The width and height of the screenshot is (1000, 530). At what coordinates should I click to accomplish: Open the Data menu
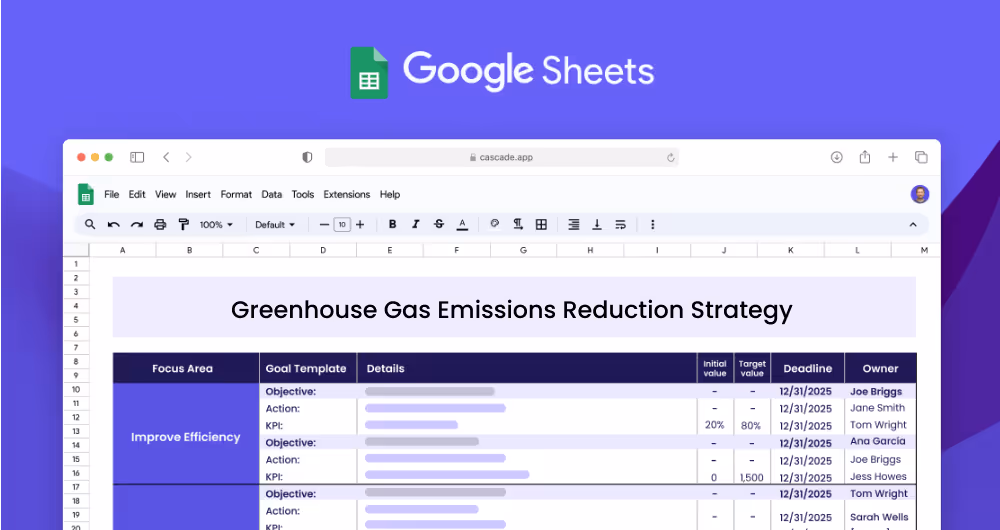pos(272,195)
